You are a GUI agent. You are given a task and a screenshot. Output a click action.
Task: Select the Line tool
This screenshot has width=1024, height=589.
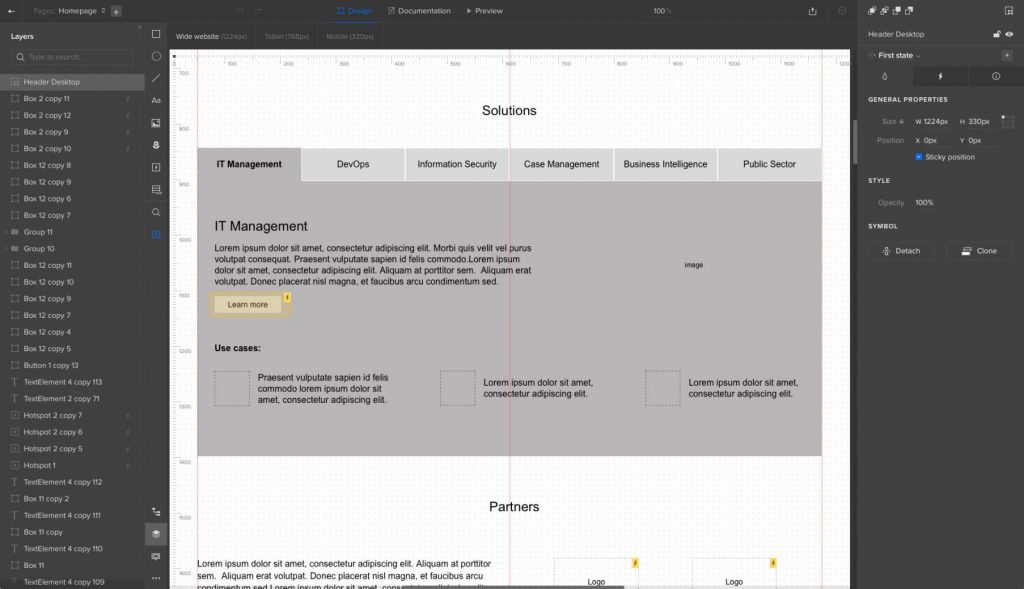(x=156, y=78)
